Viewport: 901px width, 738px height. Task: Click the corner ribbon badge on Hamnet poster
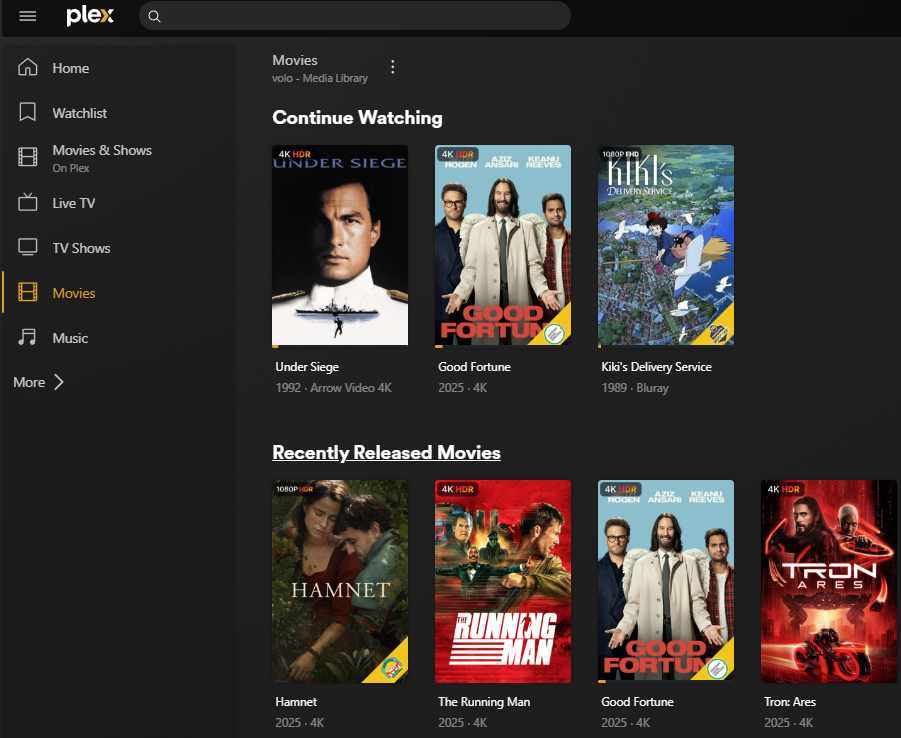(x=391, y=665)
